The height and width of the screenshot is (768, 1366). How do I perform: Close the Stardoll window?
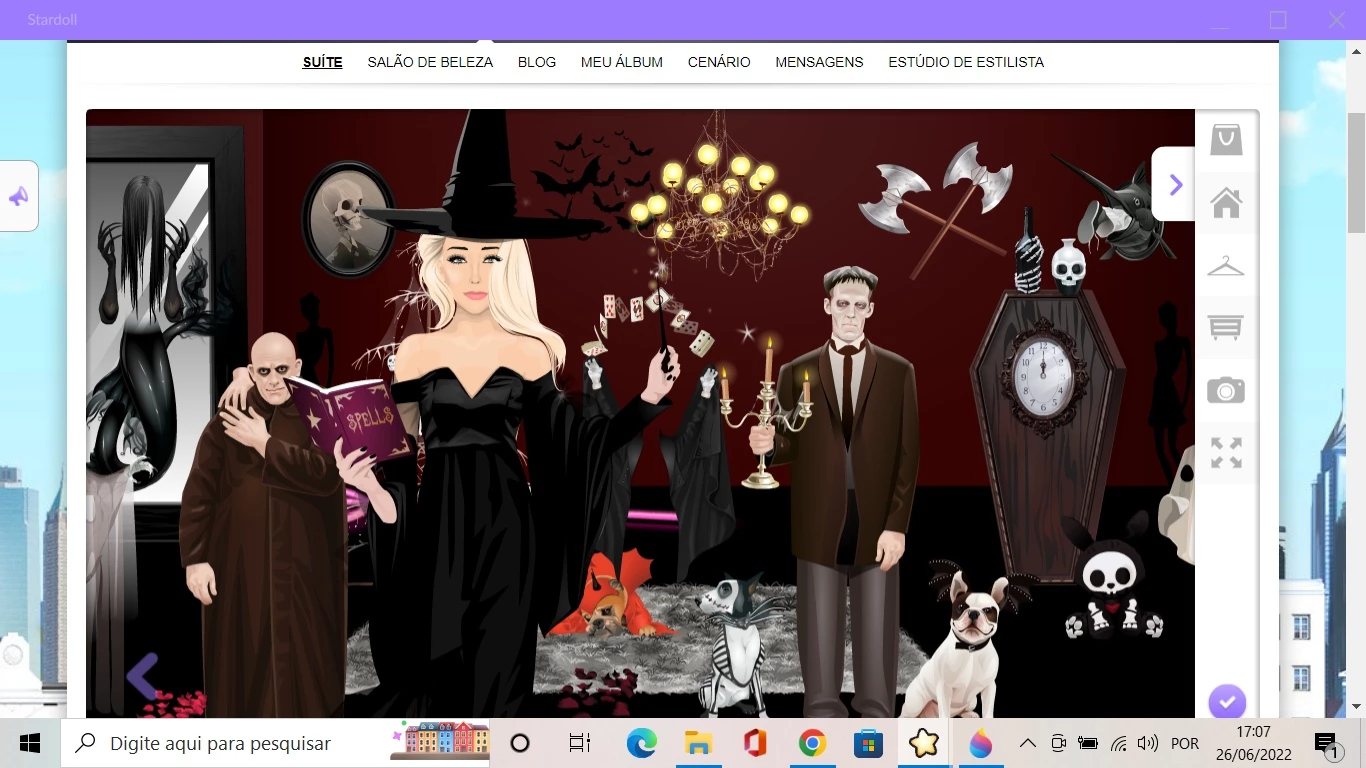pyautogui.click(x=1337, y=20)
